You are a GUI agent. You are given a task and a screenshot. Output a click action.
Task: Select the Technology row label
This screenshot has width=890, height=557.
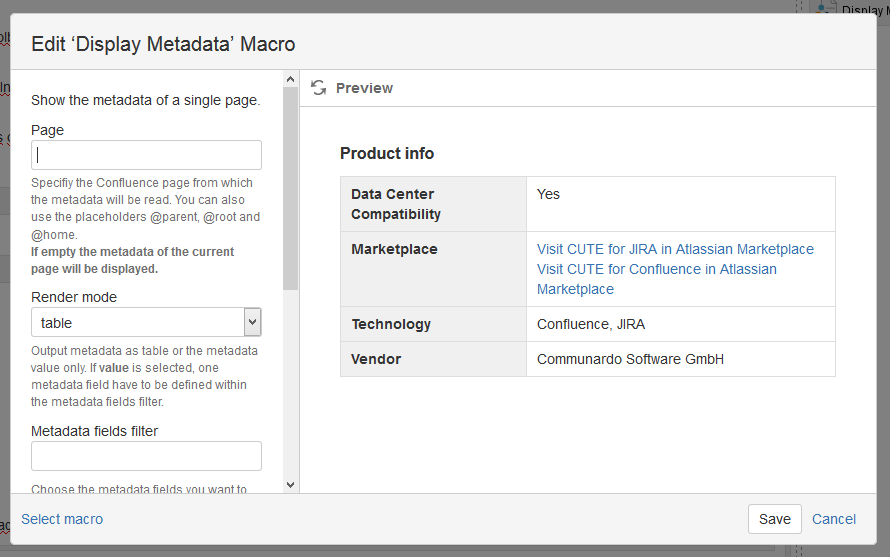(x=391, y=324)
